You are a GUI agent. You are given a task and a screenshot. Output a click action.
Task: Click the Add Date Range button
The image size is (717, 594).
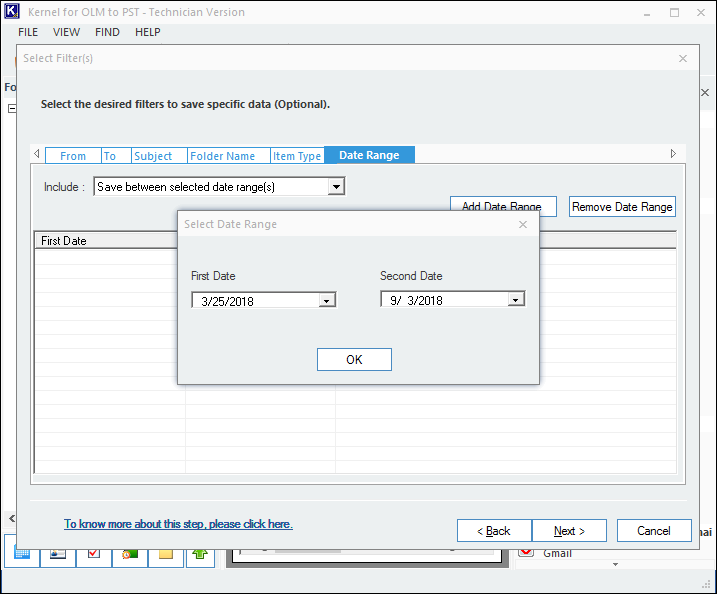[x=503, y=206]
